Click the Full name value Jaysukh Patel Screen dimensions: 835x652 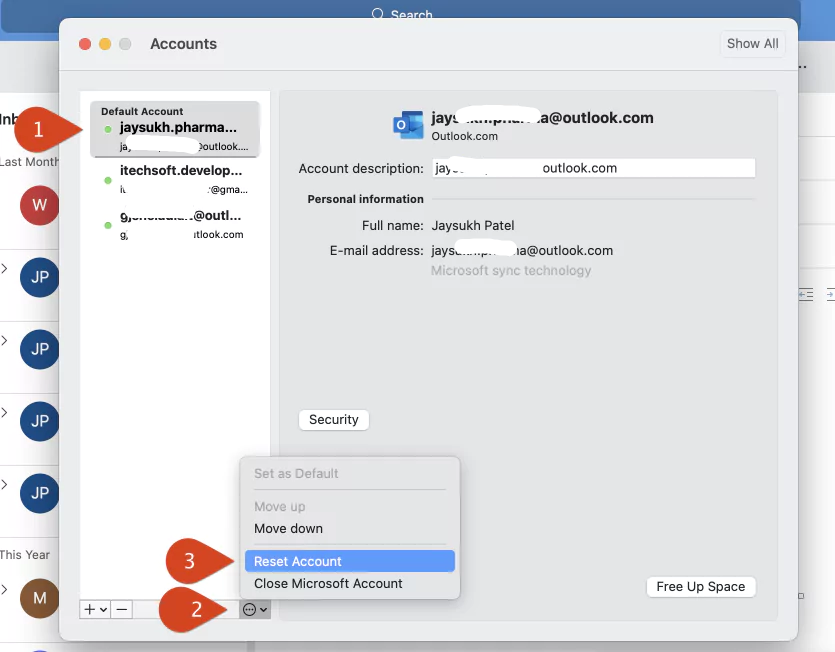(x=472, y=225)
